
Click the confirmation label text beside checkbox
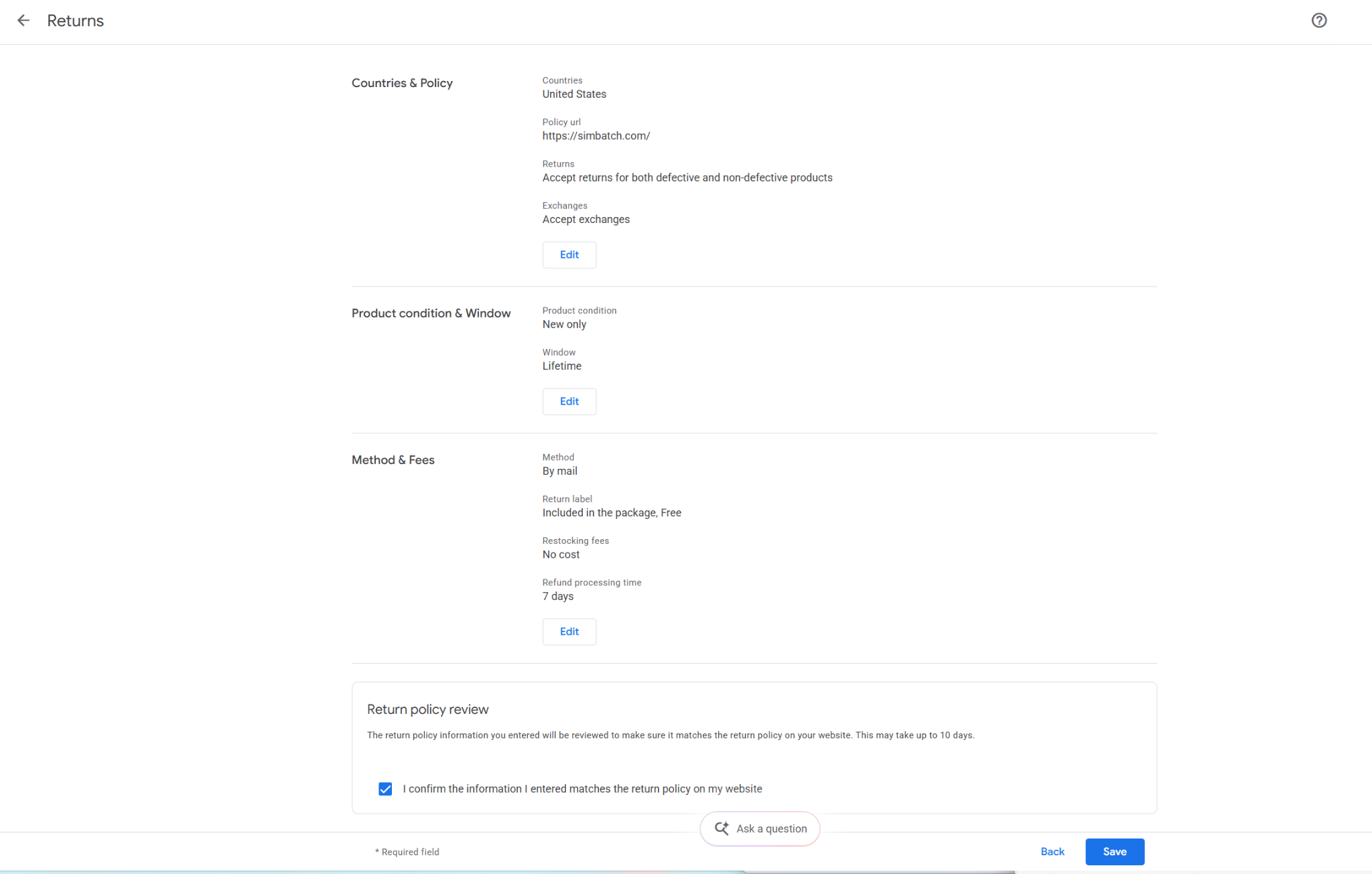click(x=582, y=789)
